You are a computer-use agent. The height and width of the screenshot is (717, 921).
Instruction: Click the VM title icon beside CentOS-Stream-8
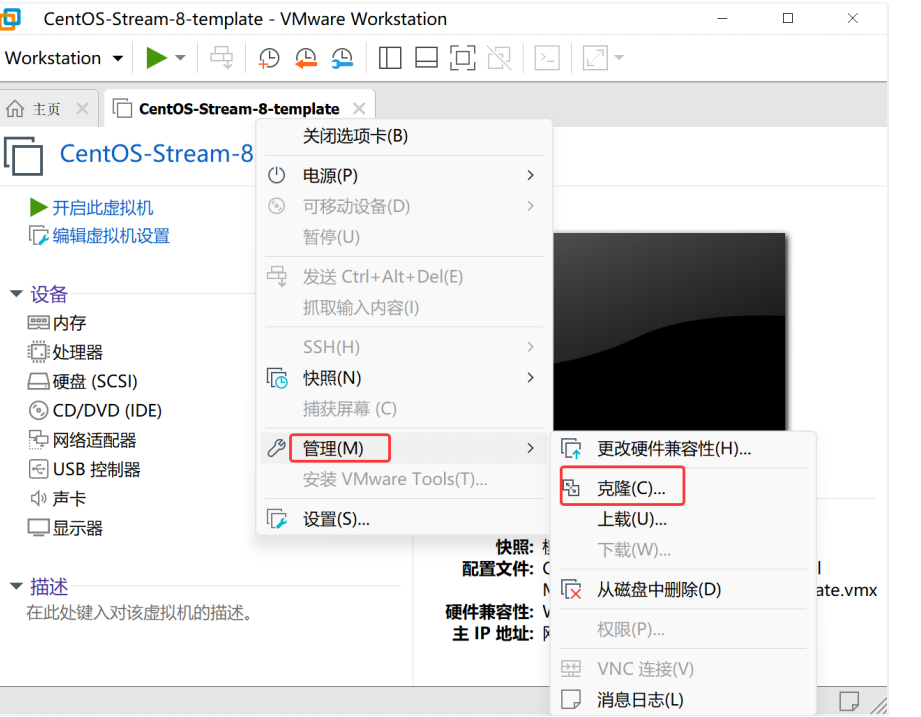click(24, 156)
